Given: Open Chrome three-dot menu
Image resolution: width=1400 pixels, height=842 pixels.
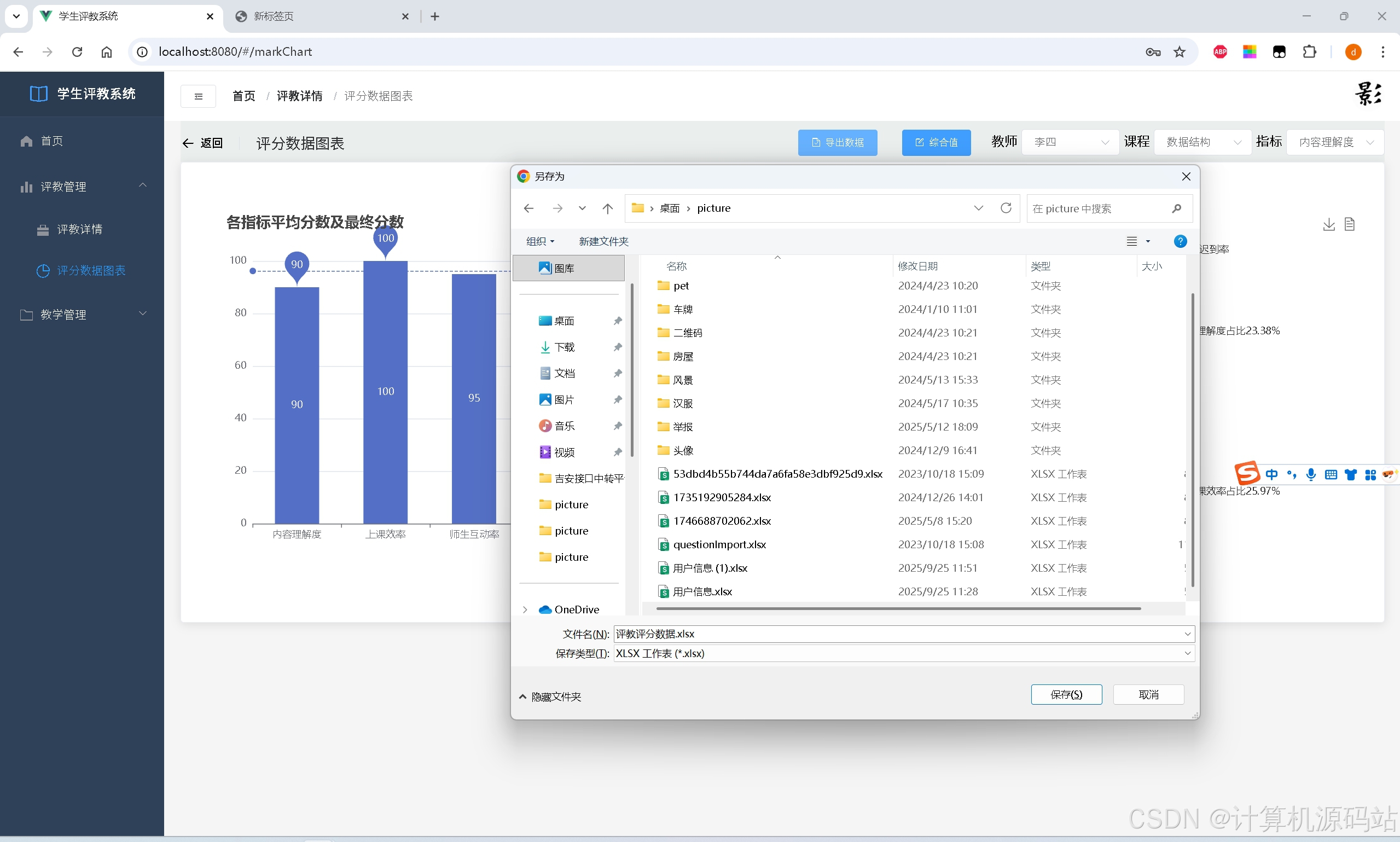Looking at the screenshot, I should 1383,51.
